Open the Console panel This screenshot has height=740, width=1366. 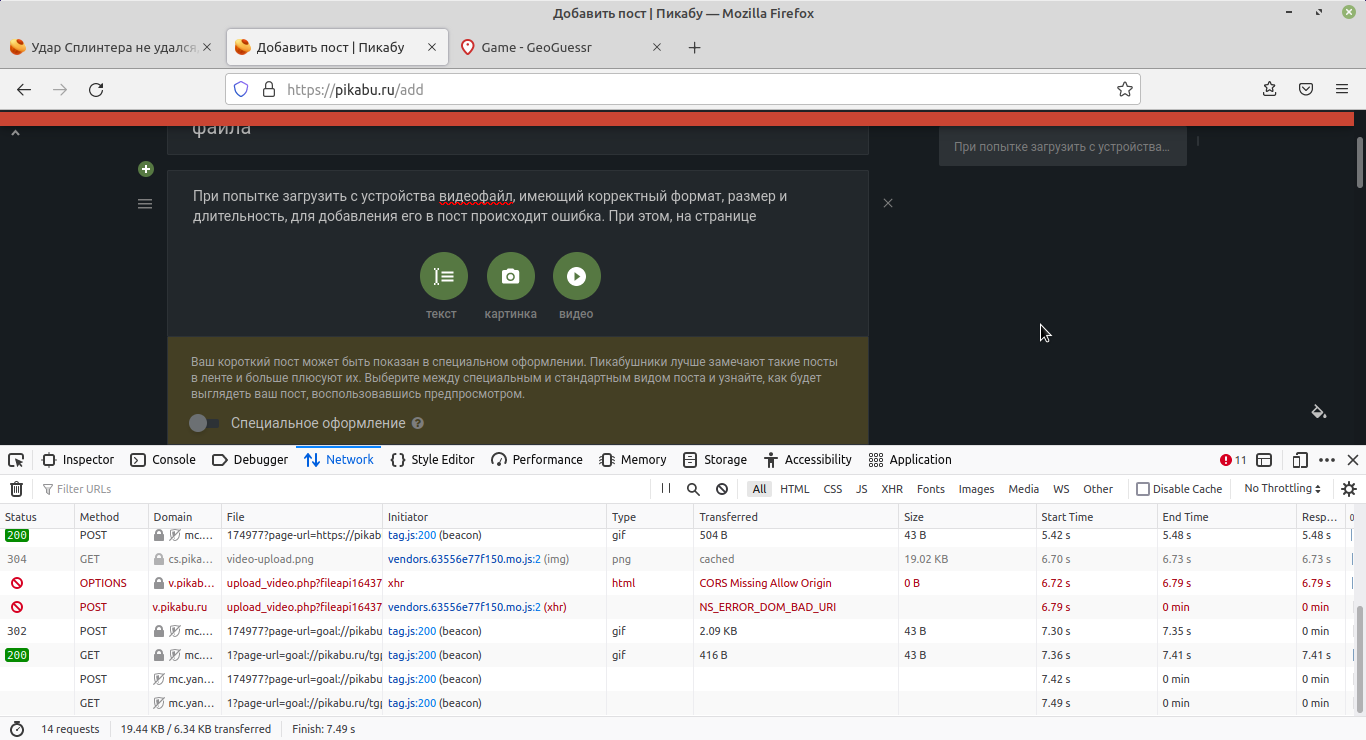(x=163, y=460)
